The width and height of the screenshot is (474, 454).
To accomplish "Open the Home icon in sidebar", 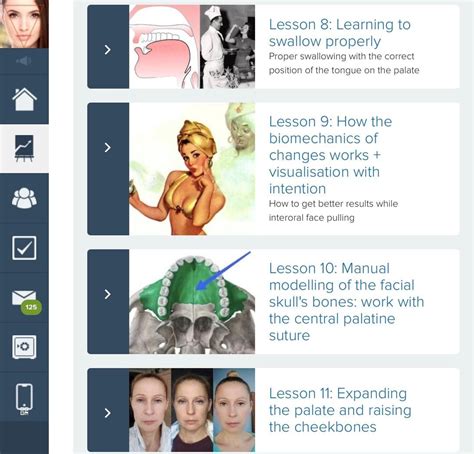I will 24,99.
